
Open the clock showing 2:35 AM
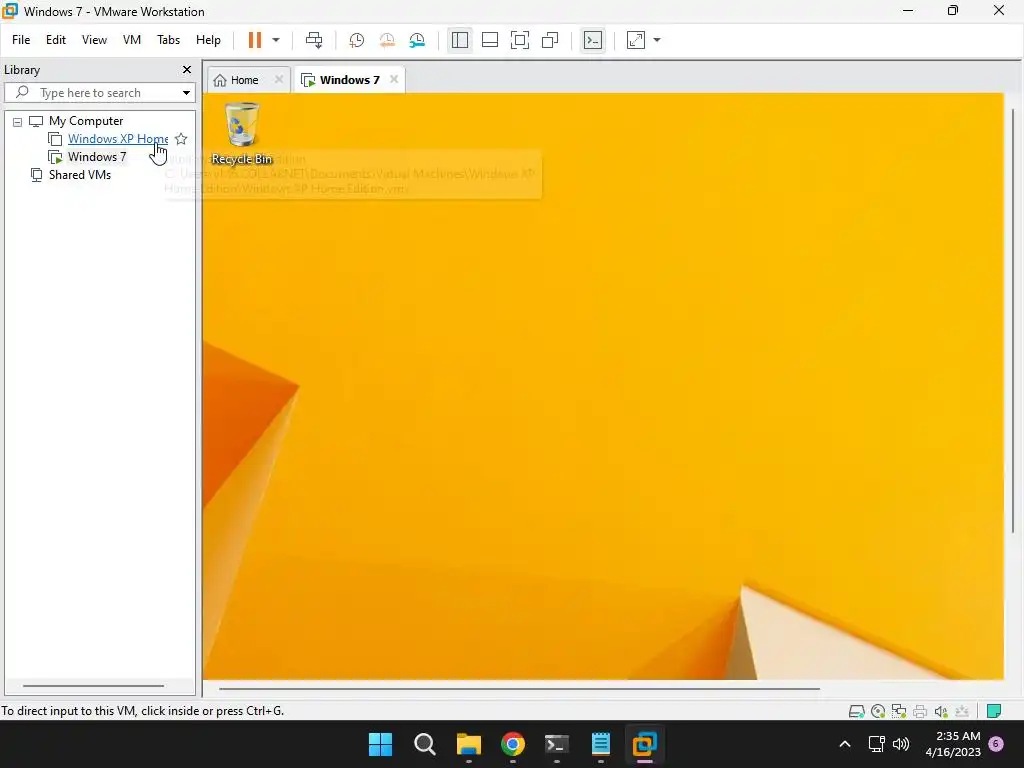tap(953, 744)
